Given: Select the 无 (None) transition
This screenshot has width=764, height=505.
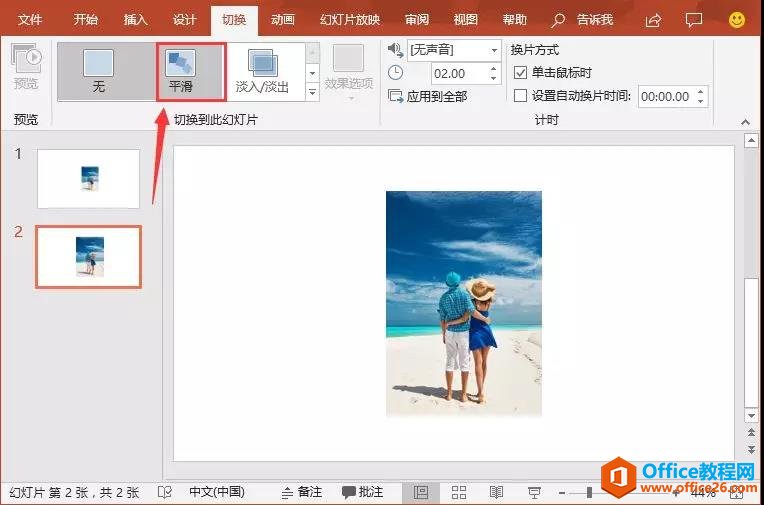Looking at the screenshot, I should point(99,71).
